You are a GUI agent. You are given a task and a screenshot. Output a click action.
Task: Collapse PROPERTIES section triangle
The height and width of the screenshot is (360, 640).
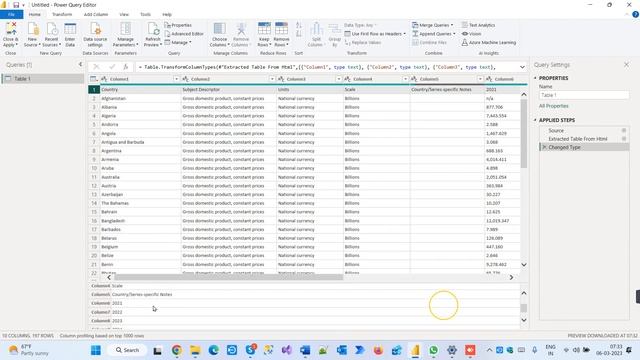pyautogui.click(x=535, y=78)
